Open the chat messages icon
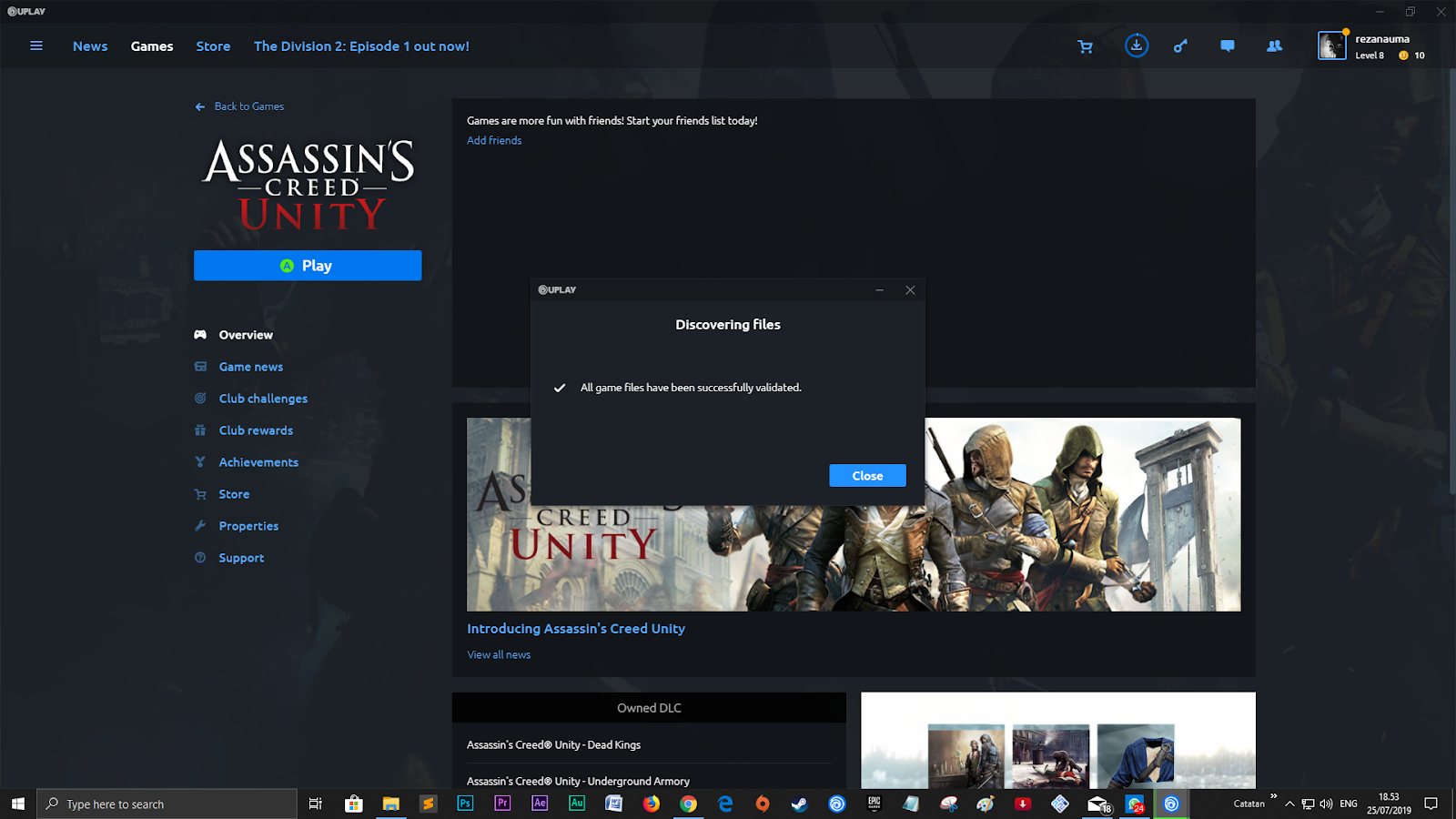The width and height of the screenshot is (1456, 819). [1228, 45]
